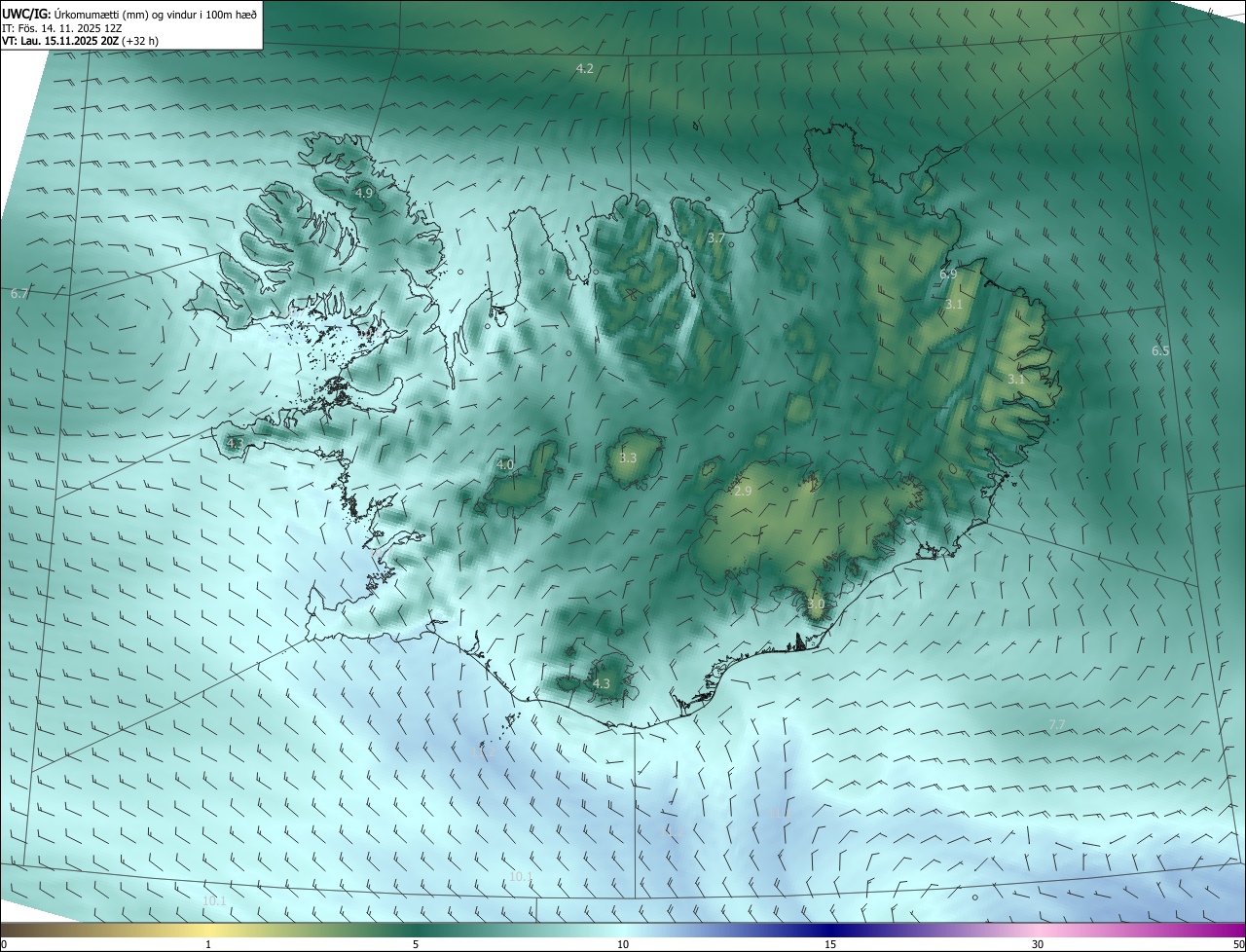The height and width of the screenshot is (952, 1246).
Task: Click the 3.3 value label on the map
Action: click(628, 458)
